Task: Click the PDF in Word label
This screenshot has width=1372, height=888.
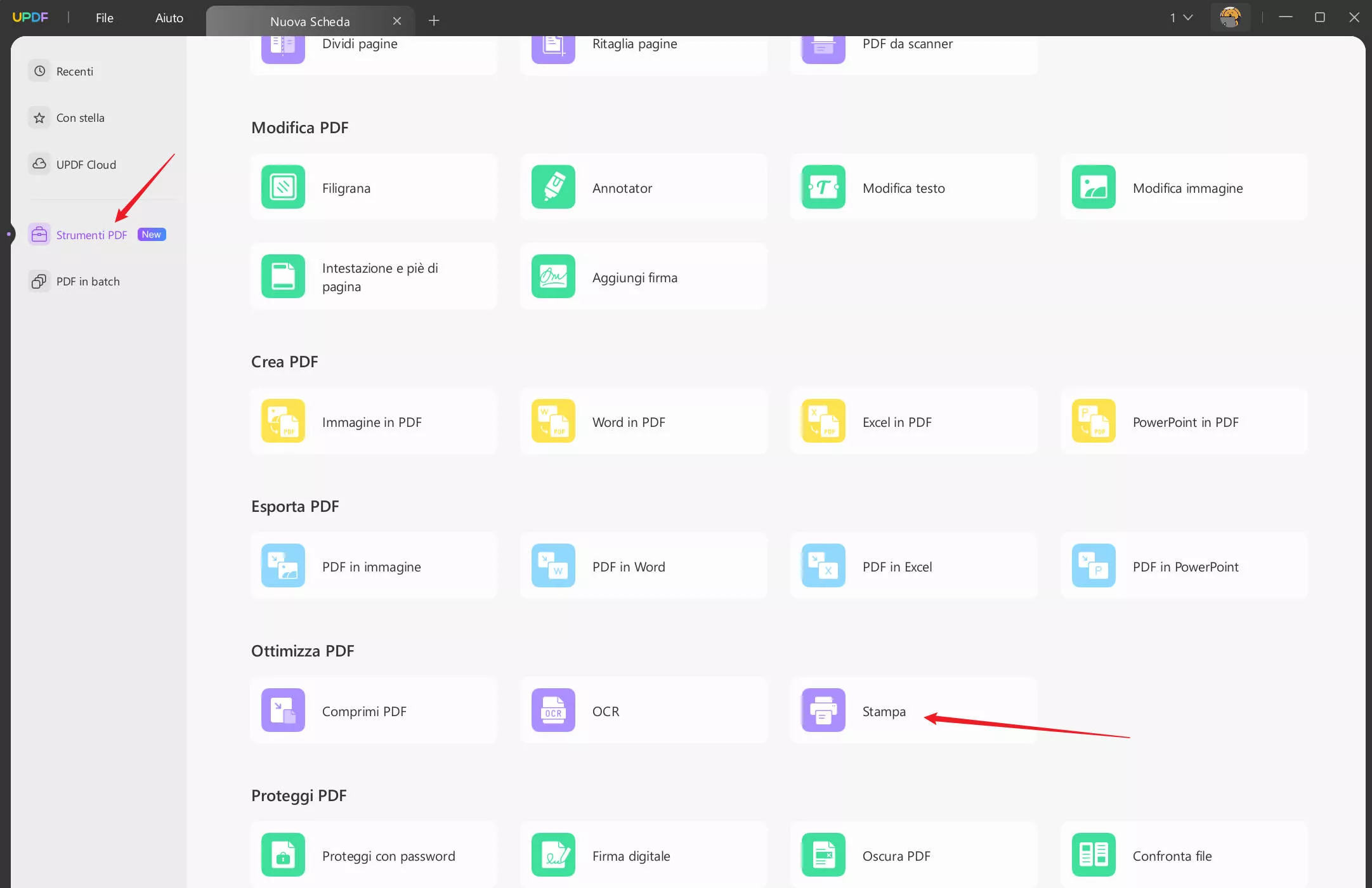Action: [x=629, y=566]
